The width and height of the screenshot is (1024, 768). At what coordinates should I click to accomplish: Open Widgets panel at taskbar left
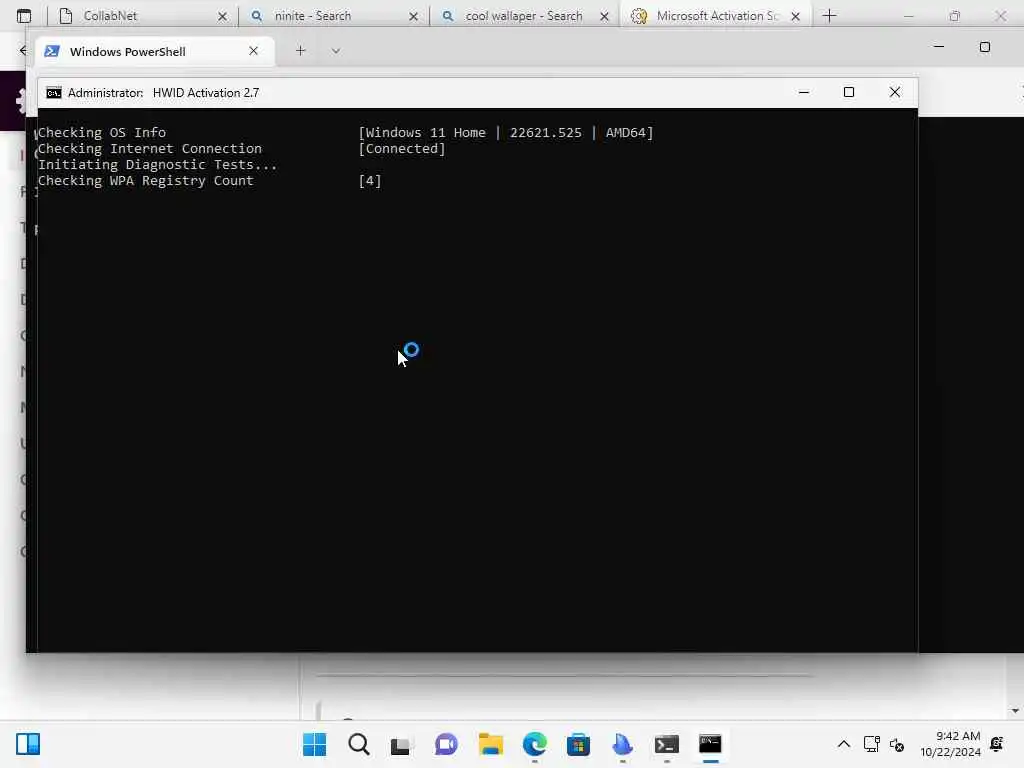point(28,744)
